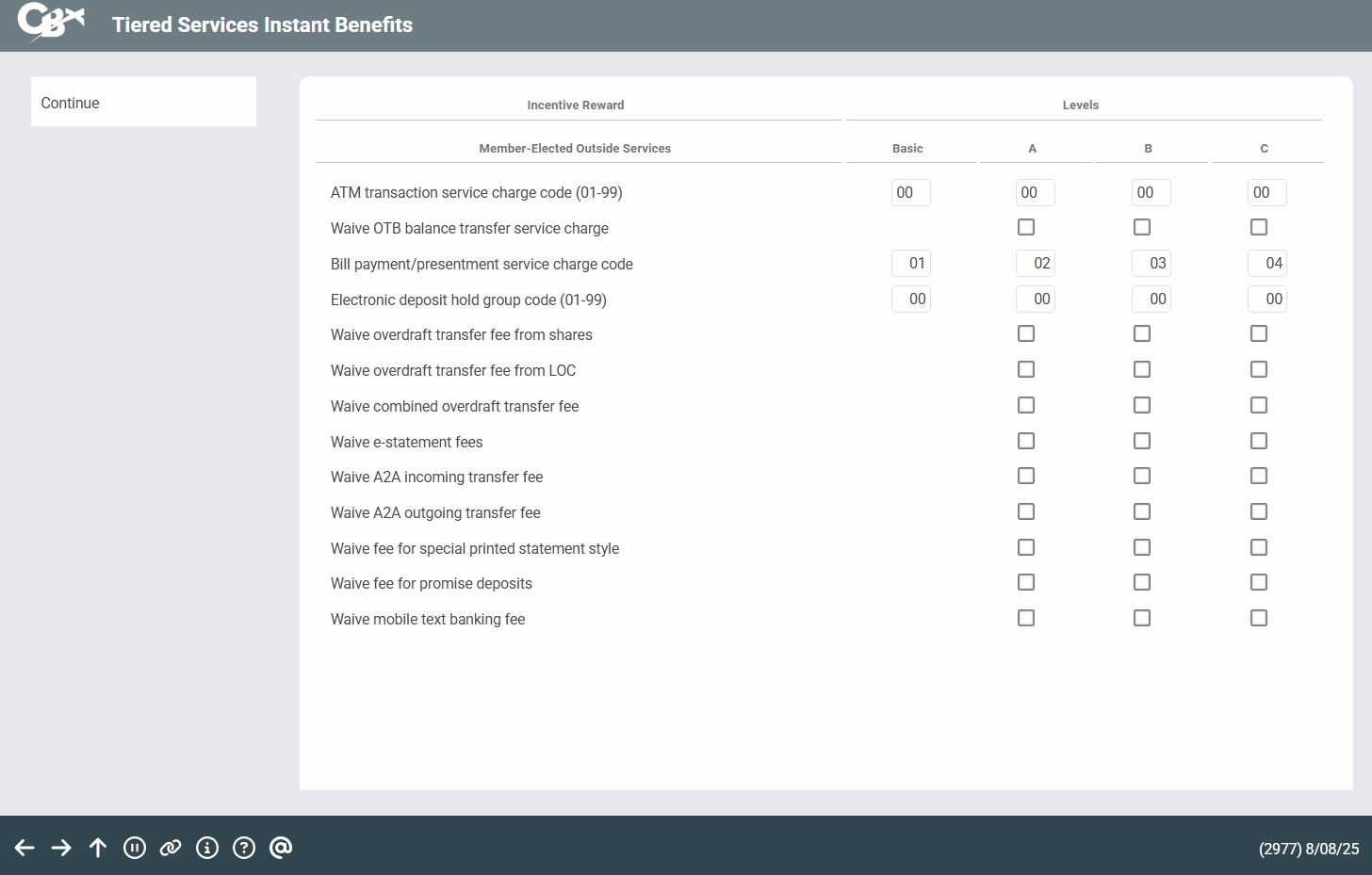Click the pause circle icon
1372x875 pixels.
pyautogui.click(x=135, y=848)
